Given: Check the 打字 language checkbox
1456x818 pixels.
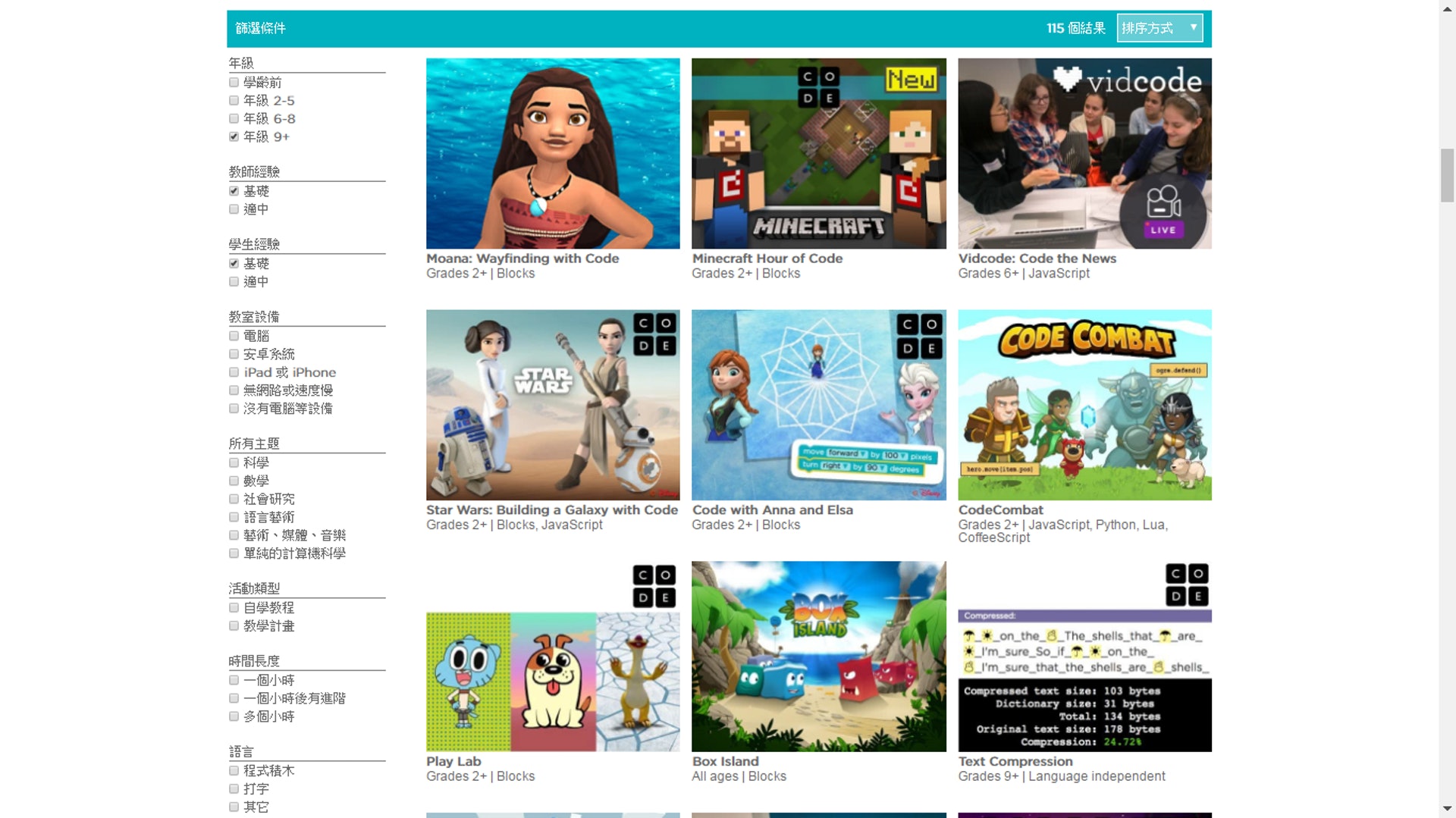Looking at the screenshot, I should tap(234, 789).
